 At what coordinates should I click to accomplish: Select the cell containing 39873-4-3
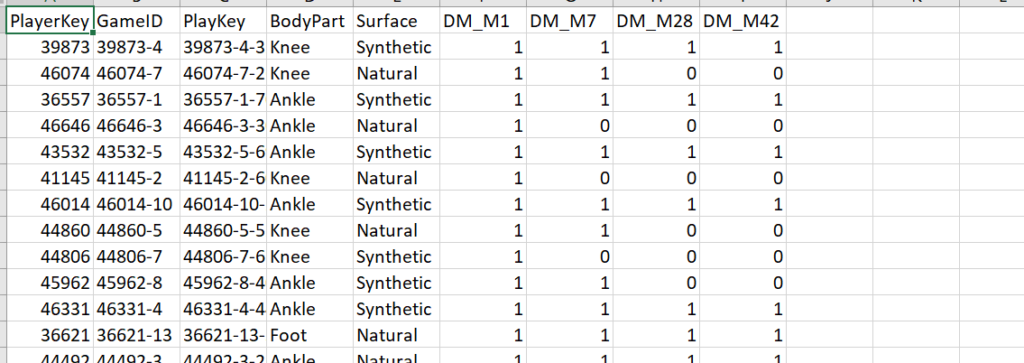coord(224,47)
